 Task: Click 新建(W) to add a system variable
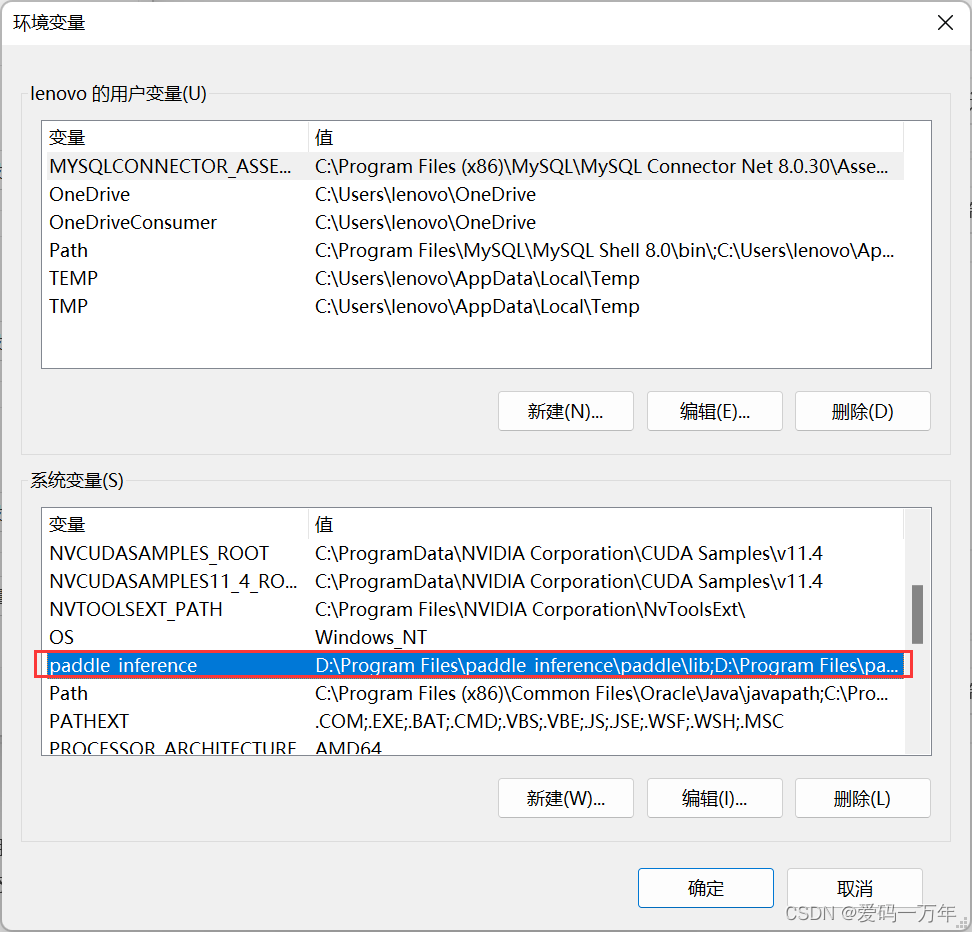coord(565,798)
